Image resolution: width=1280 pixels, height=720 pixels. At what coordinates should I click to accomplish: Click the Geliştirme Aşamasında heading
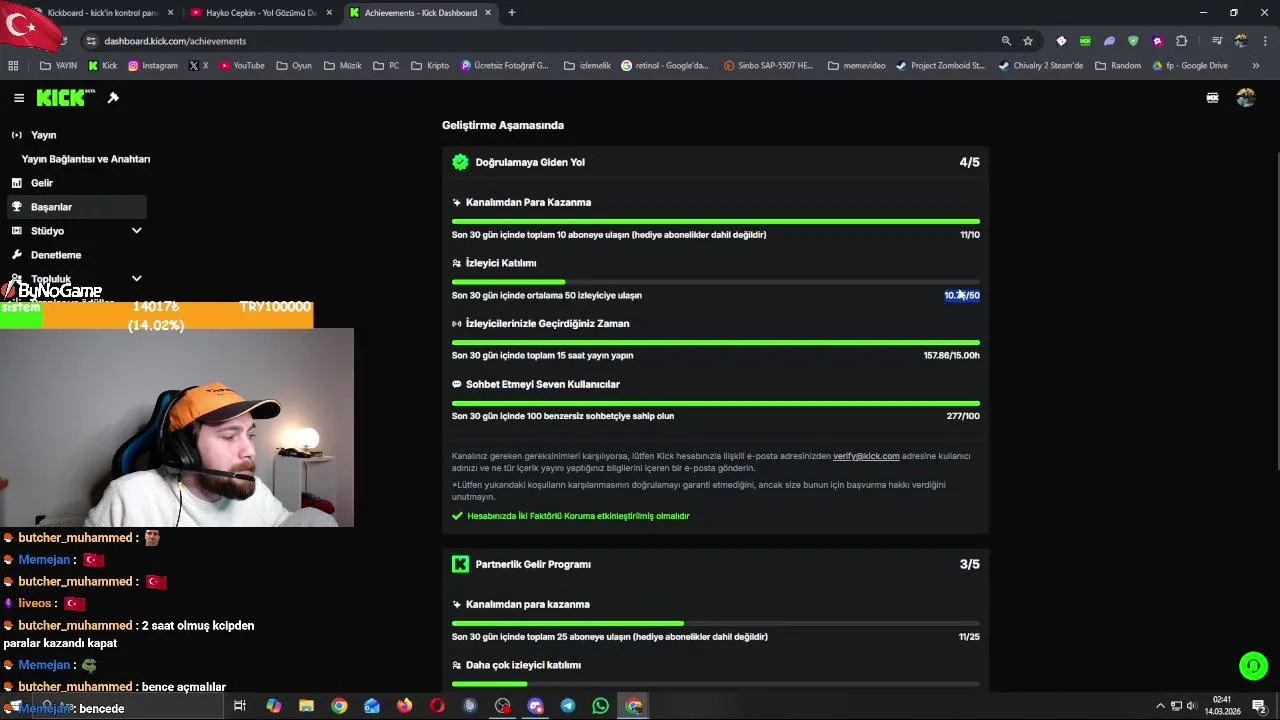(x=503, y=125)
